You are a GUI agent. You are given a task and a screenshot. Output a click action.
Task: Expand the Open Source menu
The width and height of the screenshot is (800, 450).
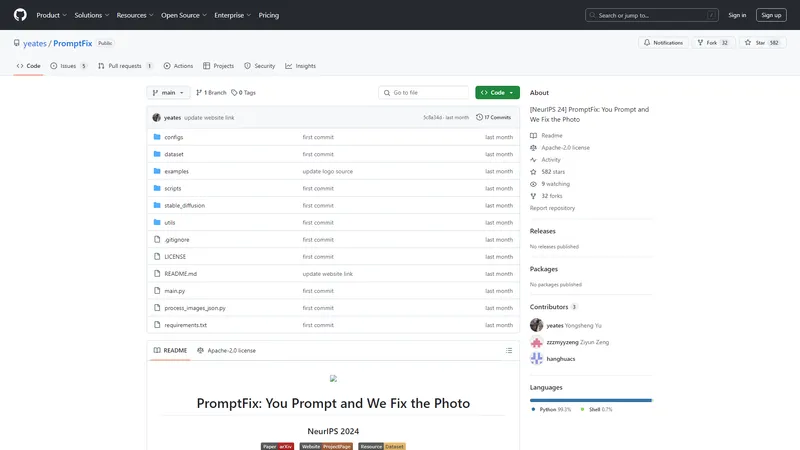(x=184, y=15)
